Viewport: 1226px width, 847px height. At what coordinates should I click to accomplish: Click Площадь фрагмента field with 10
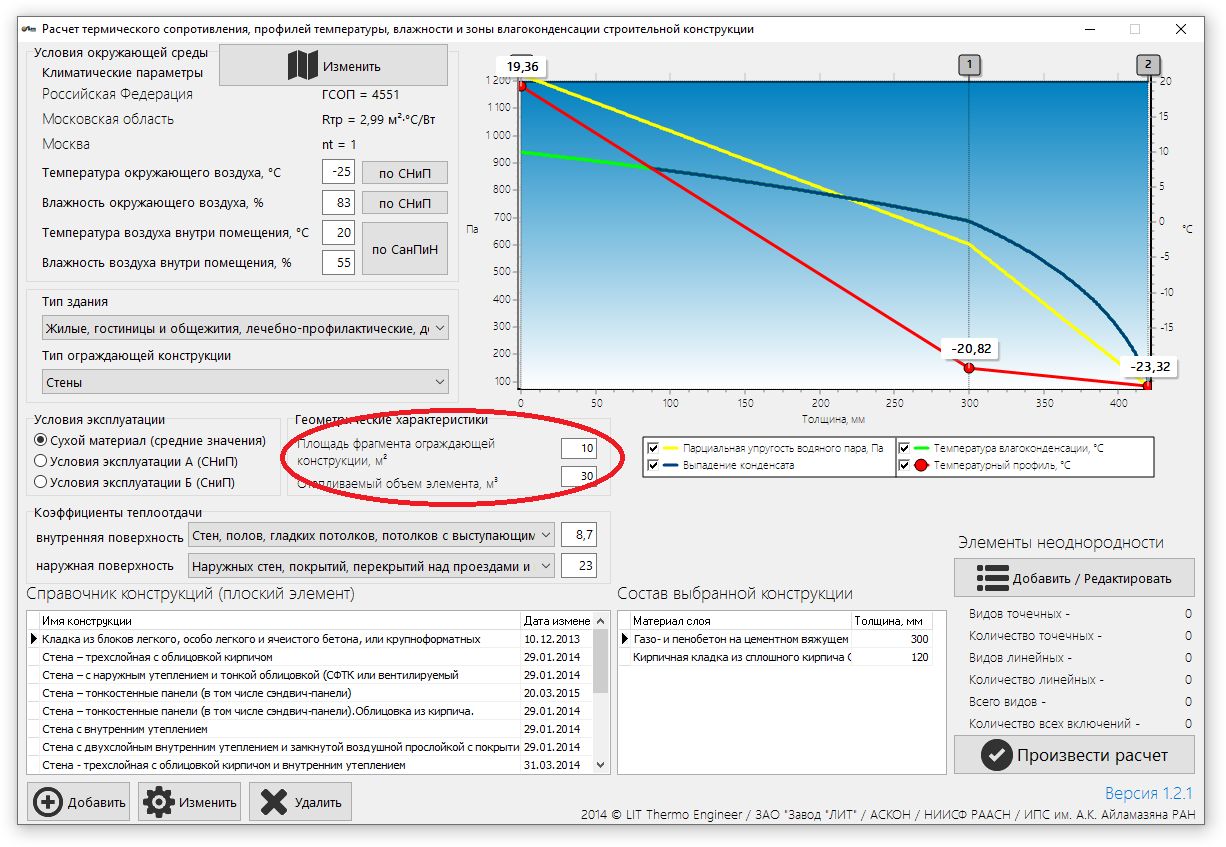(x=578, y=448)
